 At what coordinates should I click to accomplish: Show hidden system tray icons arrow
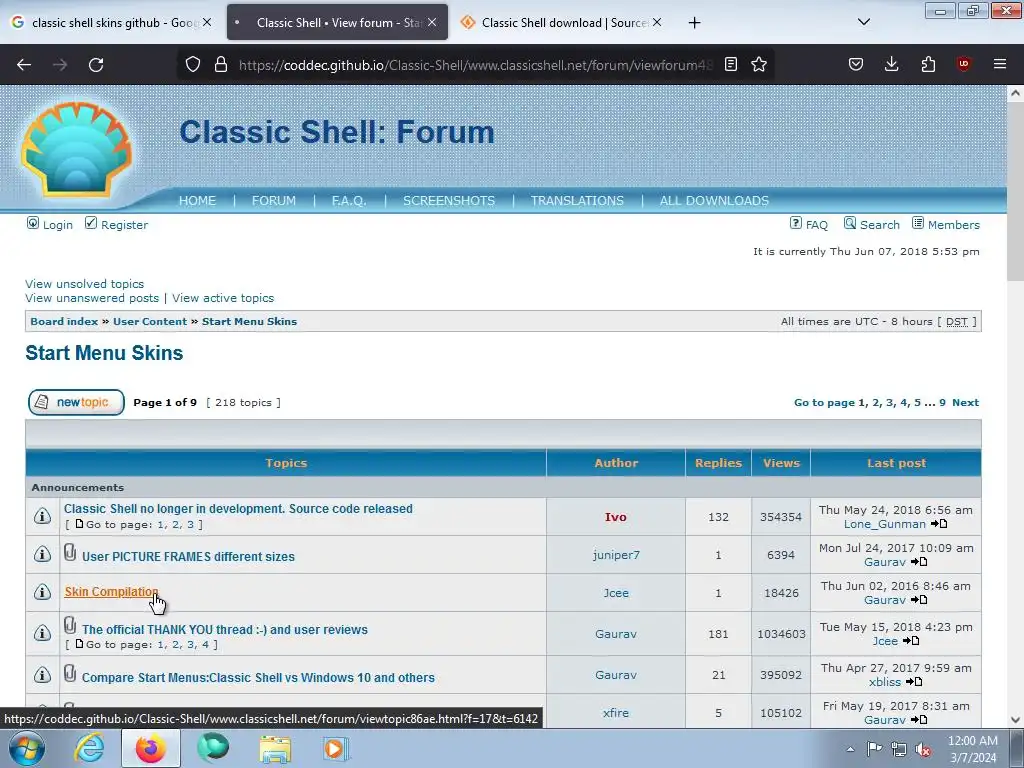[x=850, y=749]
